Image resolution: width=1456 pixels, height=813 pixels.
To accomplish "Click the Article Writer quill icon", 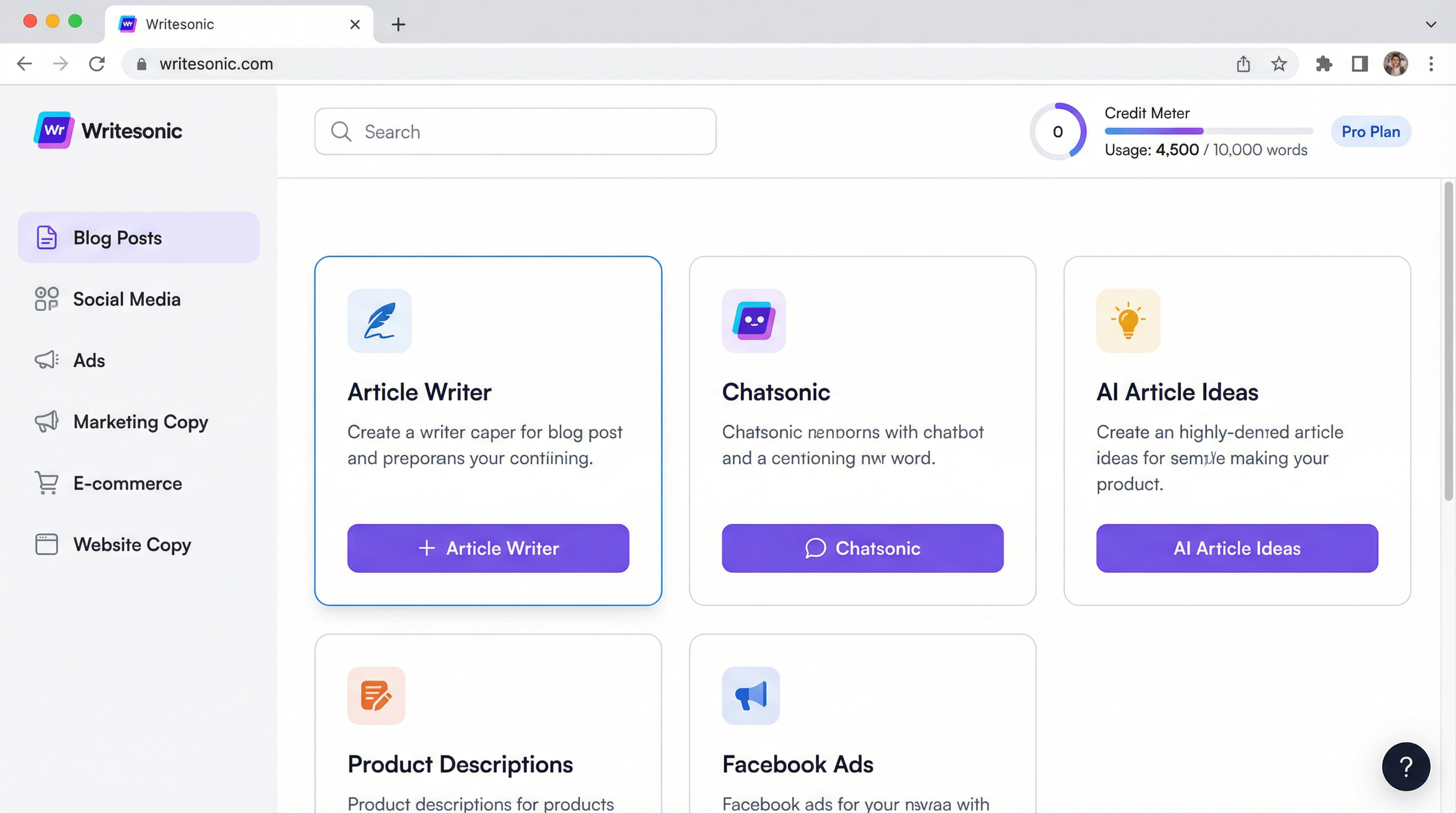I will pyautogui.click(x=379, y=321).
